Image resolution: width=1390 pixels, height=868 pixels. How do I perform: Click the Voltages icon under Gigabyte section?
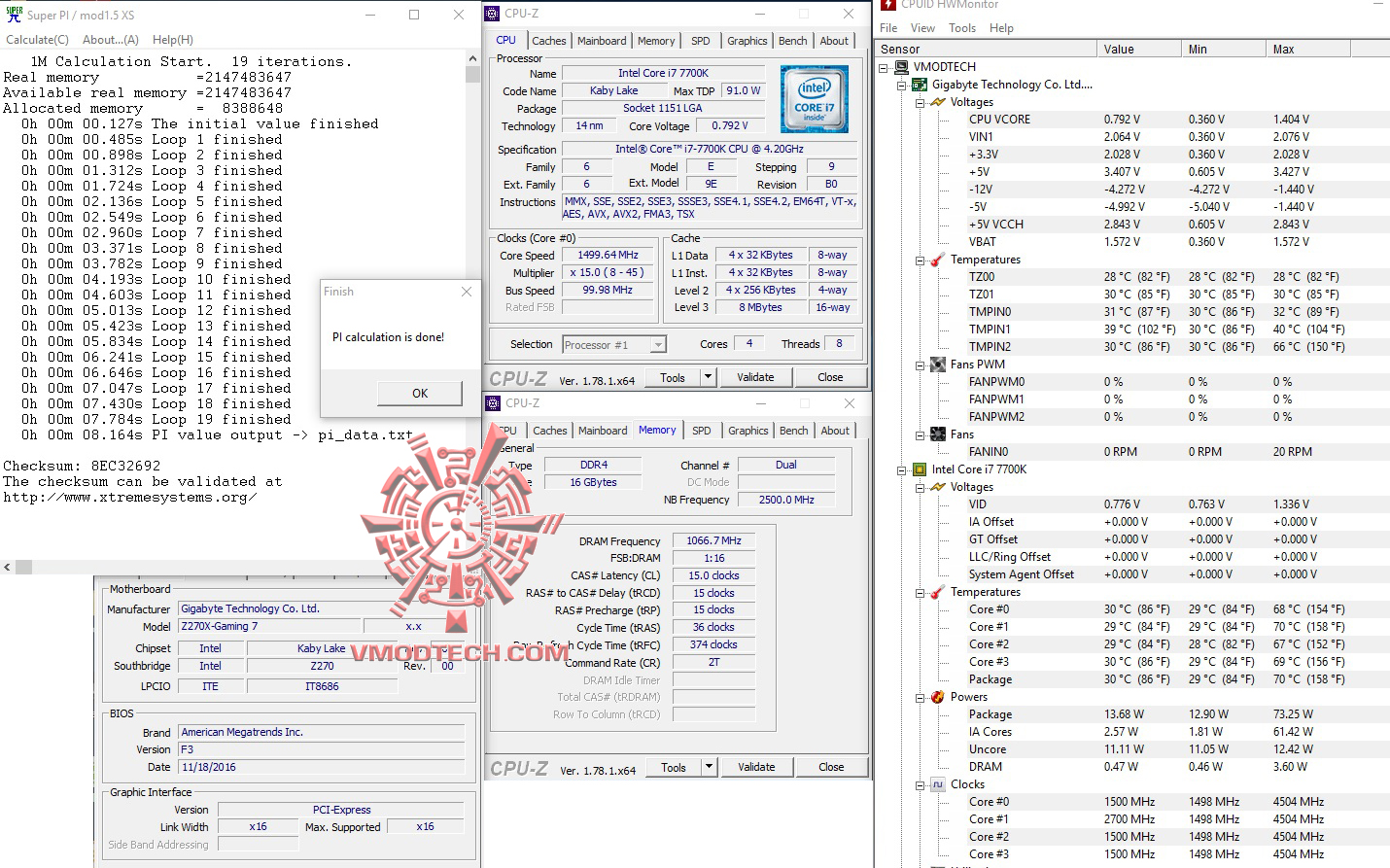tap(936, 101)
